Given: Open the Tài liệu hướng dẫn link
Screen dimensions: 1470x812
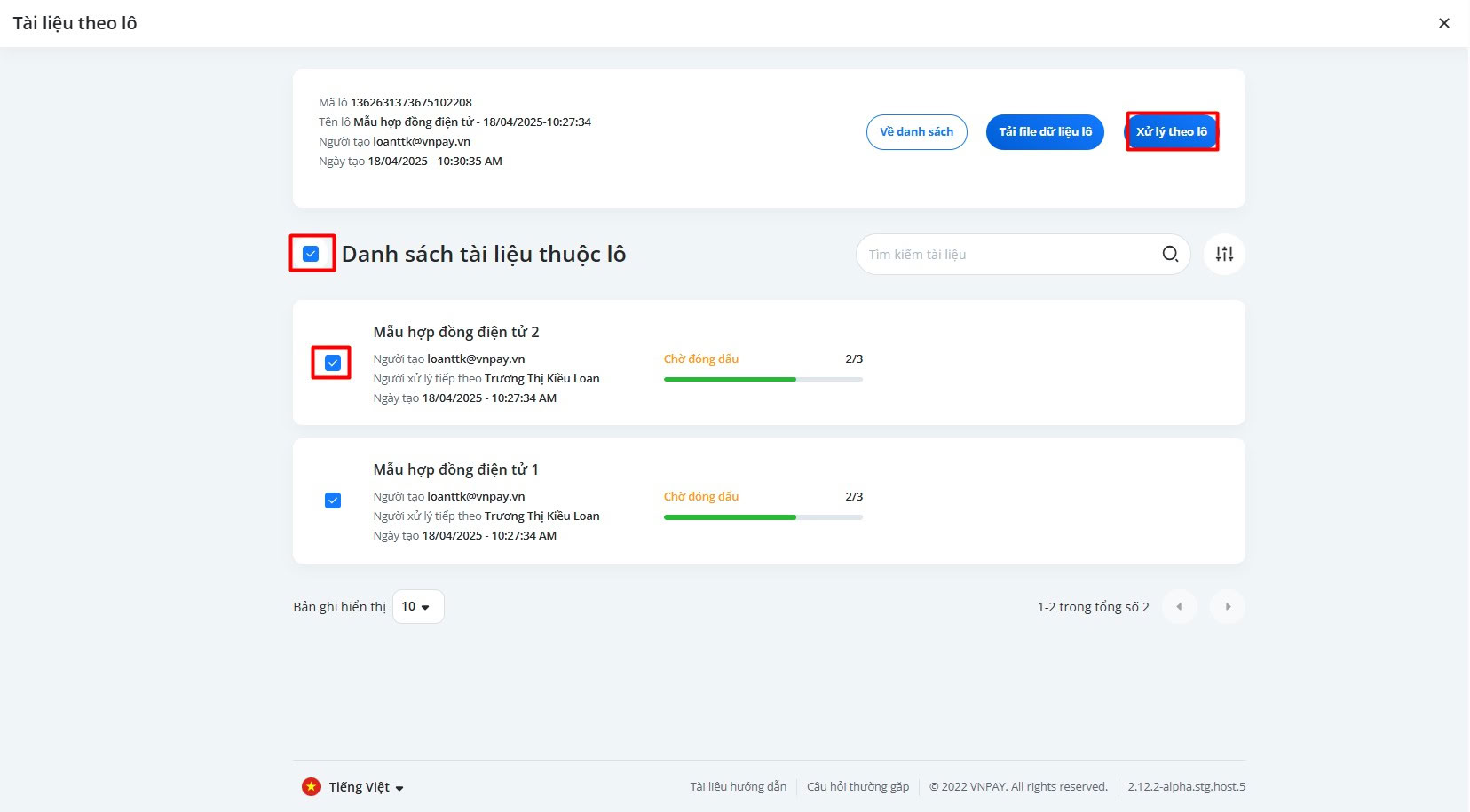Looking at the screenshot, I should click(738, 787).
